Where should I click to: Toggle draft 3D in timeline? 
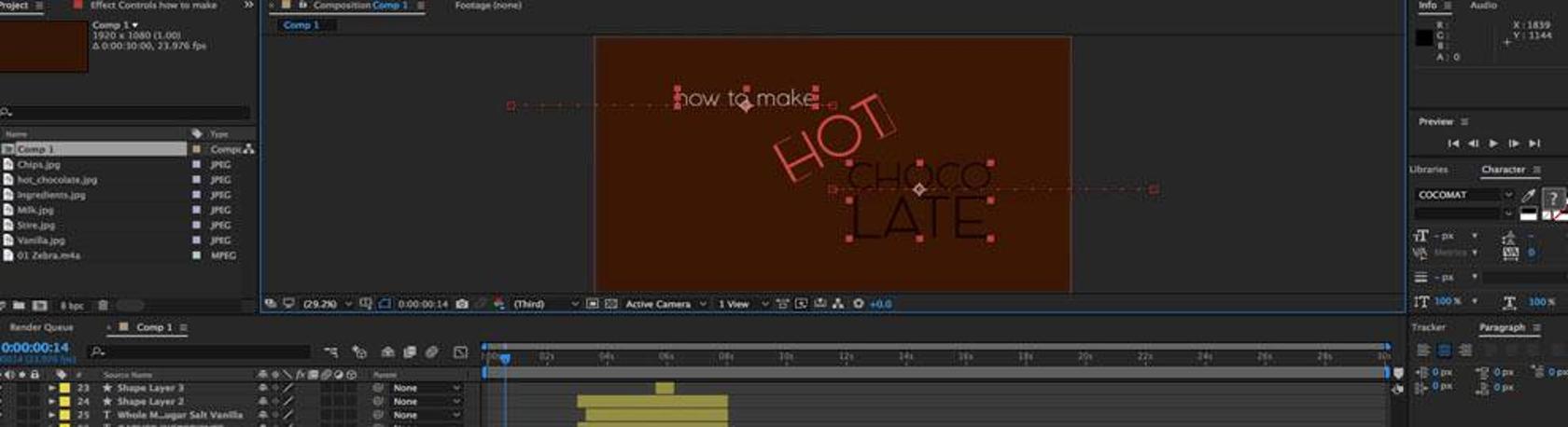pos(359,352)
